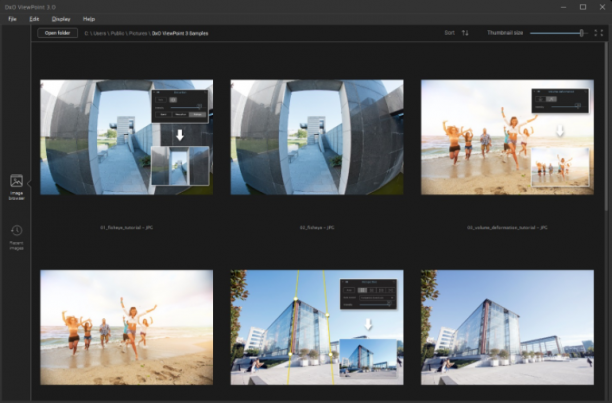Click the 01_fisheye_tutorial file name
This screenshot has width=612, height=403.
pyautogui.click(x=126, y=227)
